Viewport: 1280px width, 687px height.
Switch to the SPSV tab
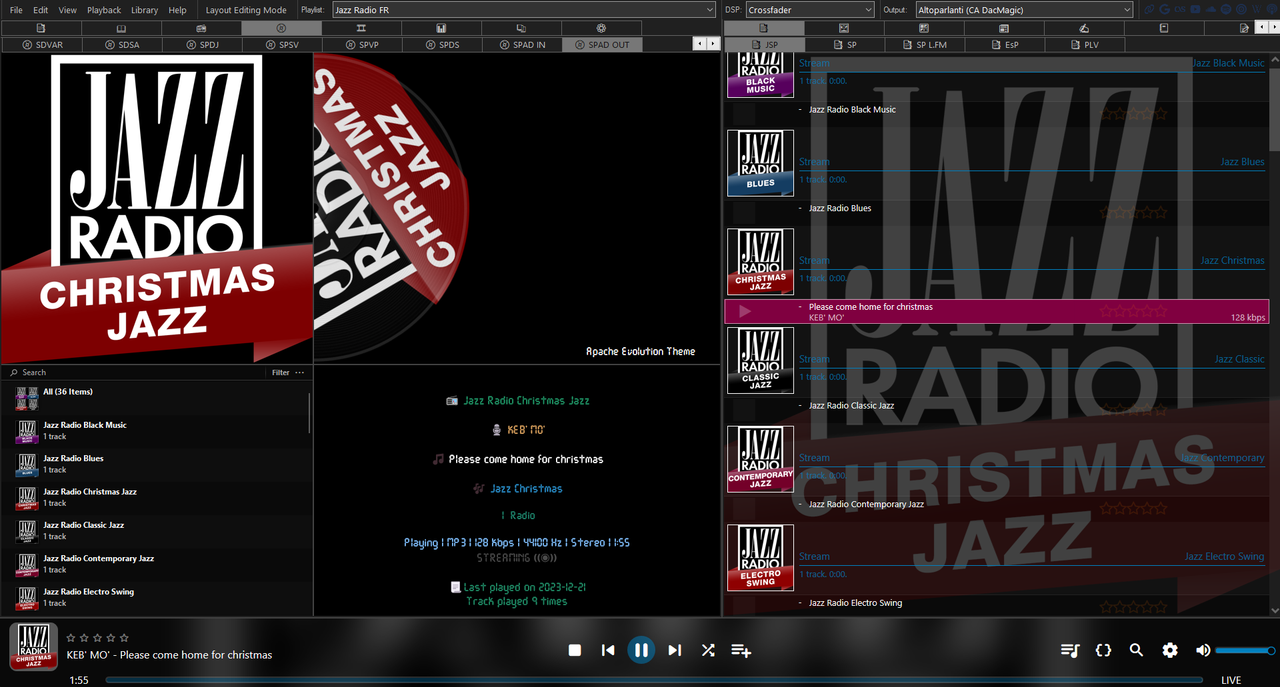tap(282, 45)
